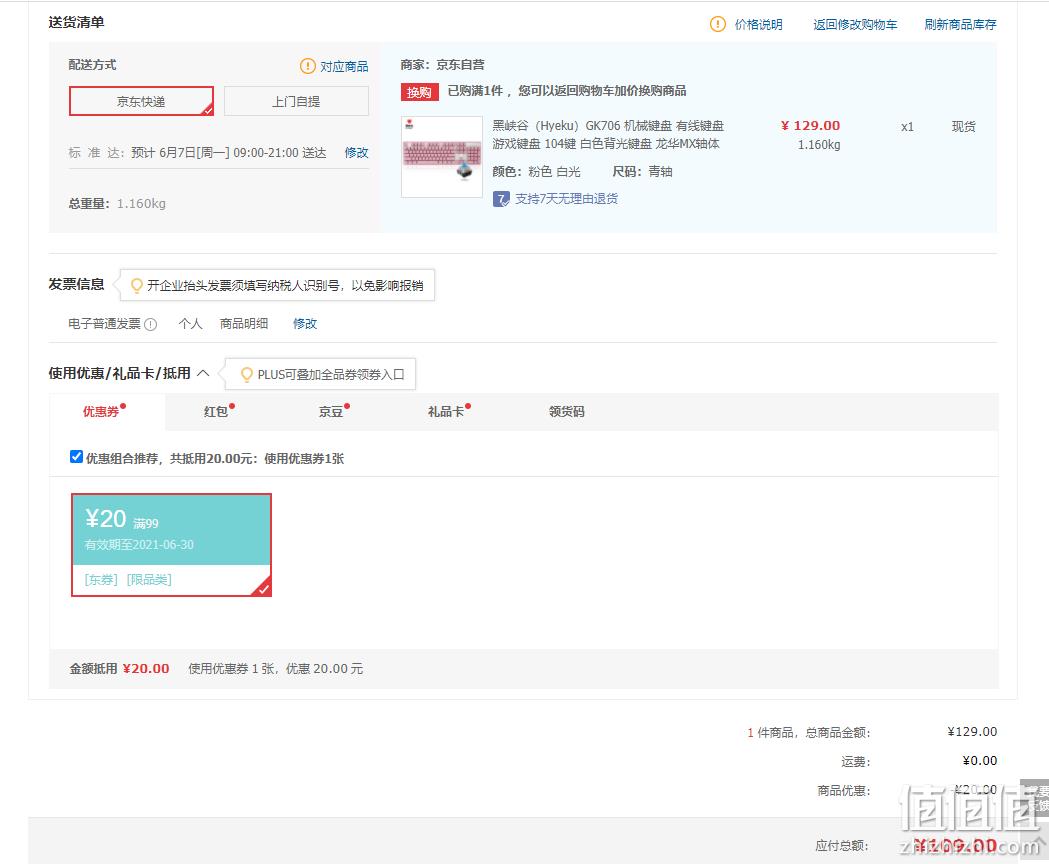Click the info icon beside 电子普通发票
The width and height of the screenshot is (1049, 864).
151,324
